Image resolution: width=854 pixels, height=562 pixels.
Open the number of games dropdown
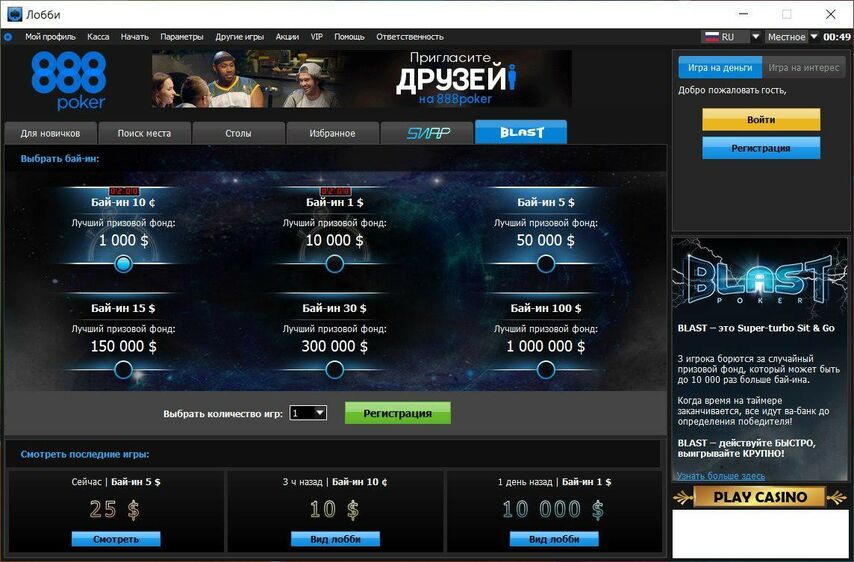308,413
